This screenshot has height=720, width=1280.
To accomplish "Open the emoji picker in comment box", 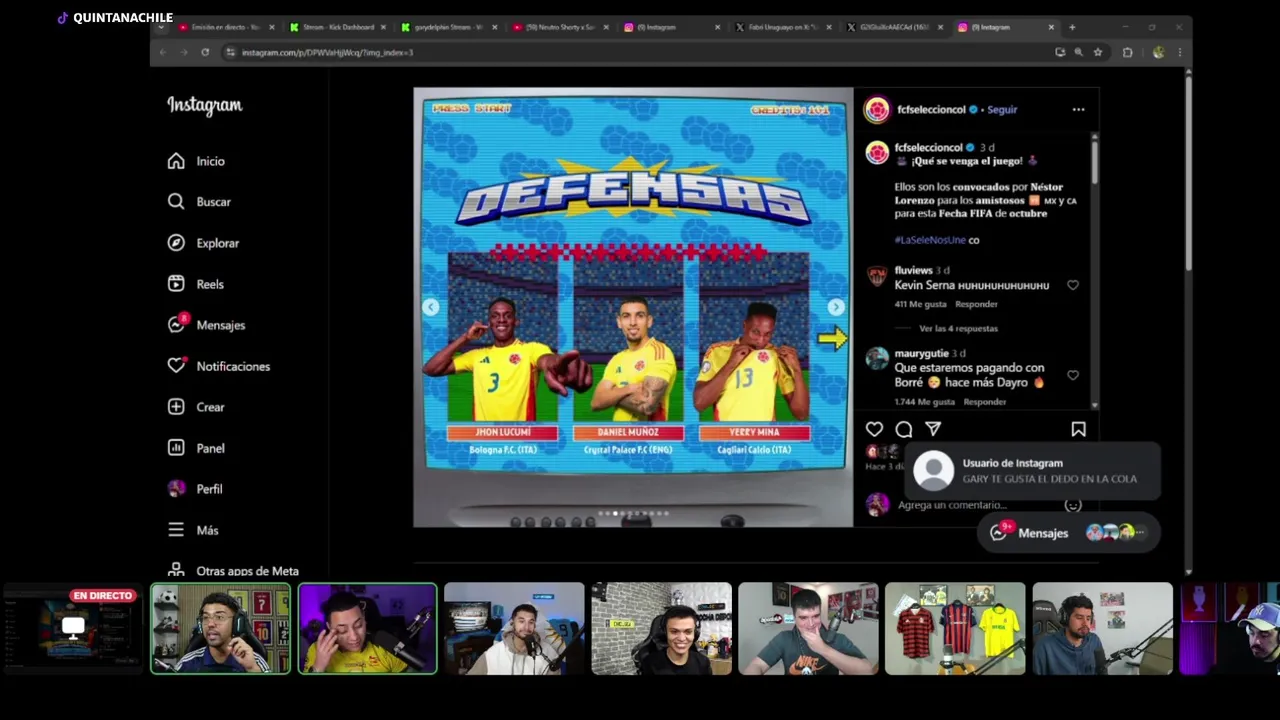I will 1073,505.
